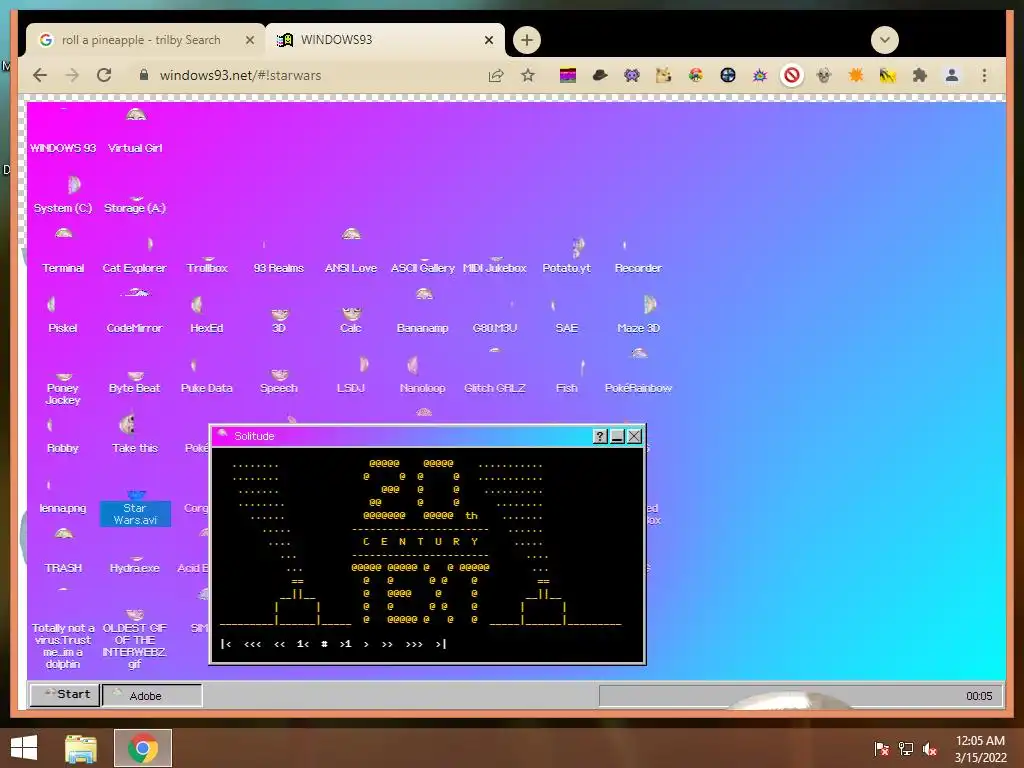Open the Storage (A:) drive icon
This screenshot has width=1024, height=768.
[135, 203]
